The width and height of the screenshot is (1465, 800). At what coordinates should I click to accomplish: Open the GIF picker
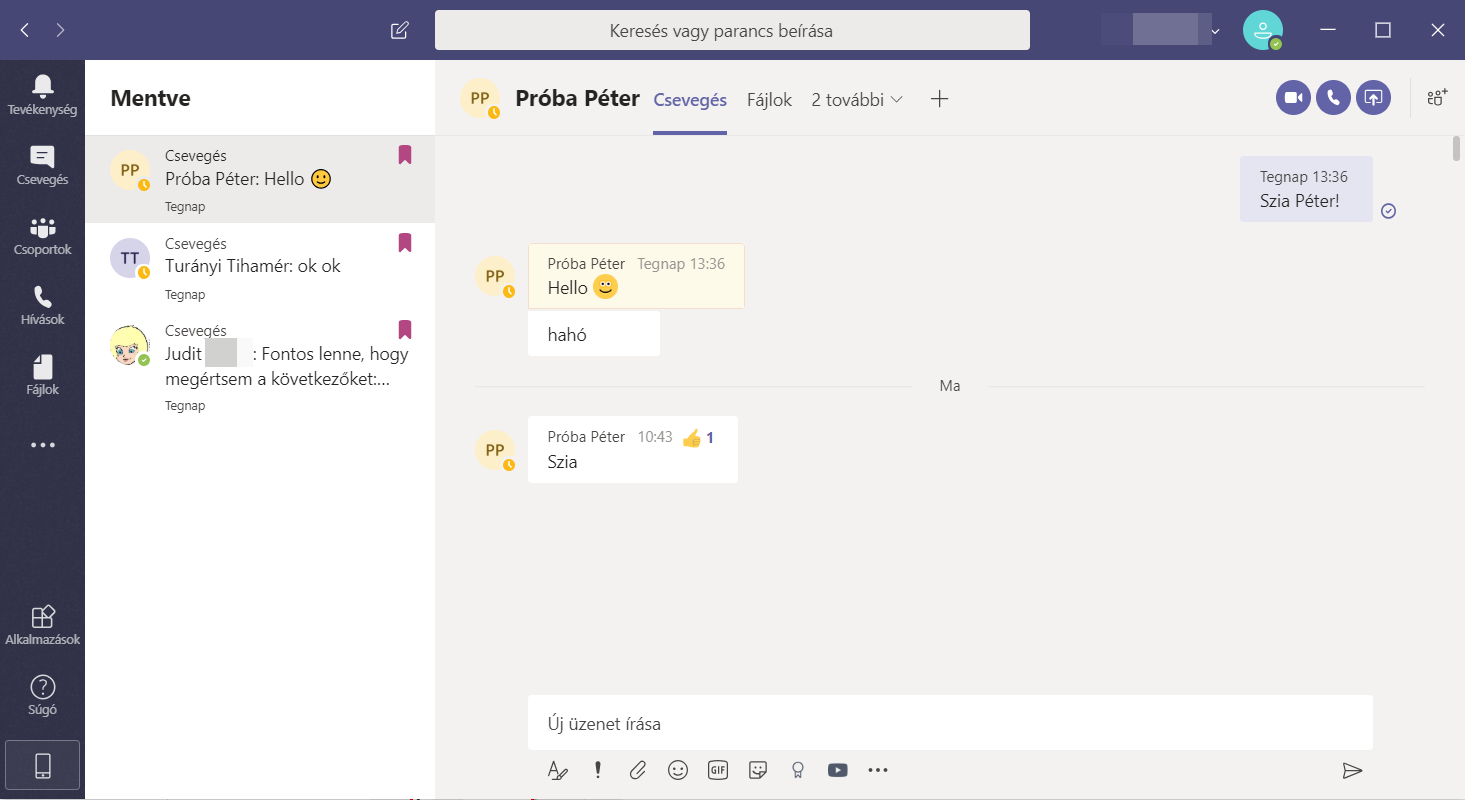pos(717,770)
